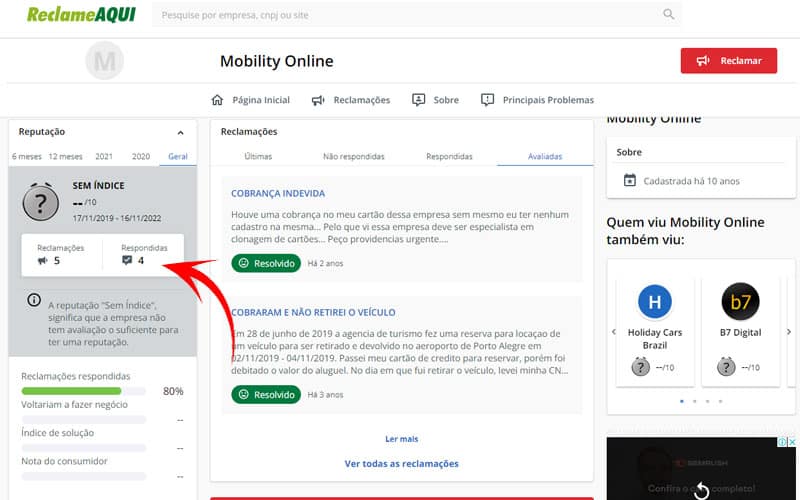Switch to the Avaliadas complaints tab
800x500 pixels.
point(545,157)
